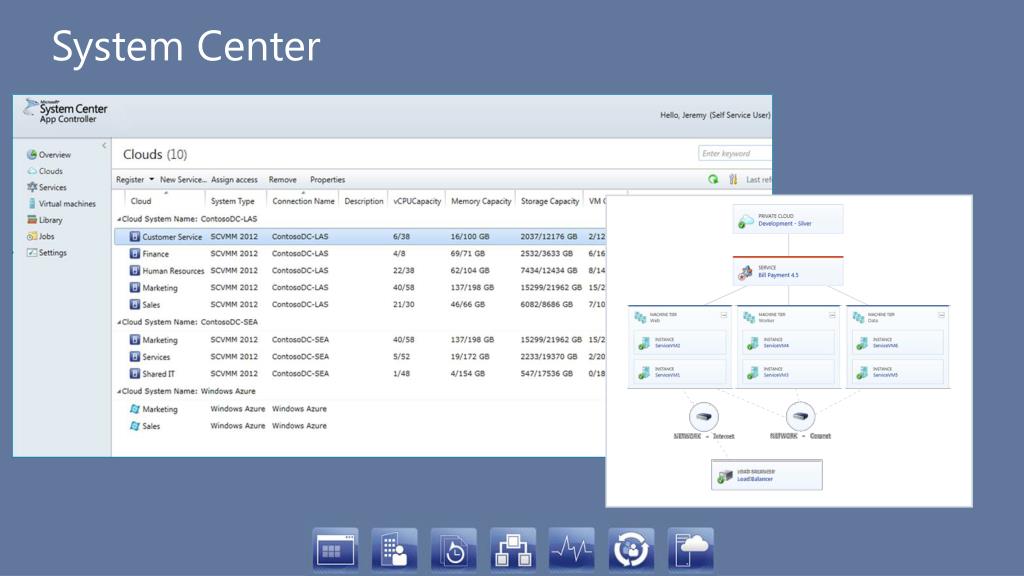Click the building with person icon

click(x=394, y=549)
